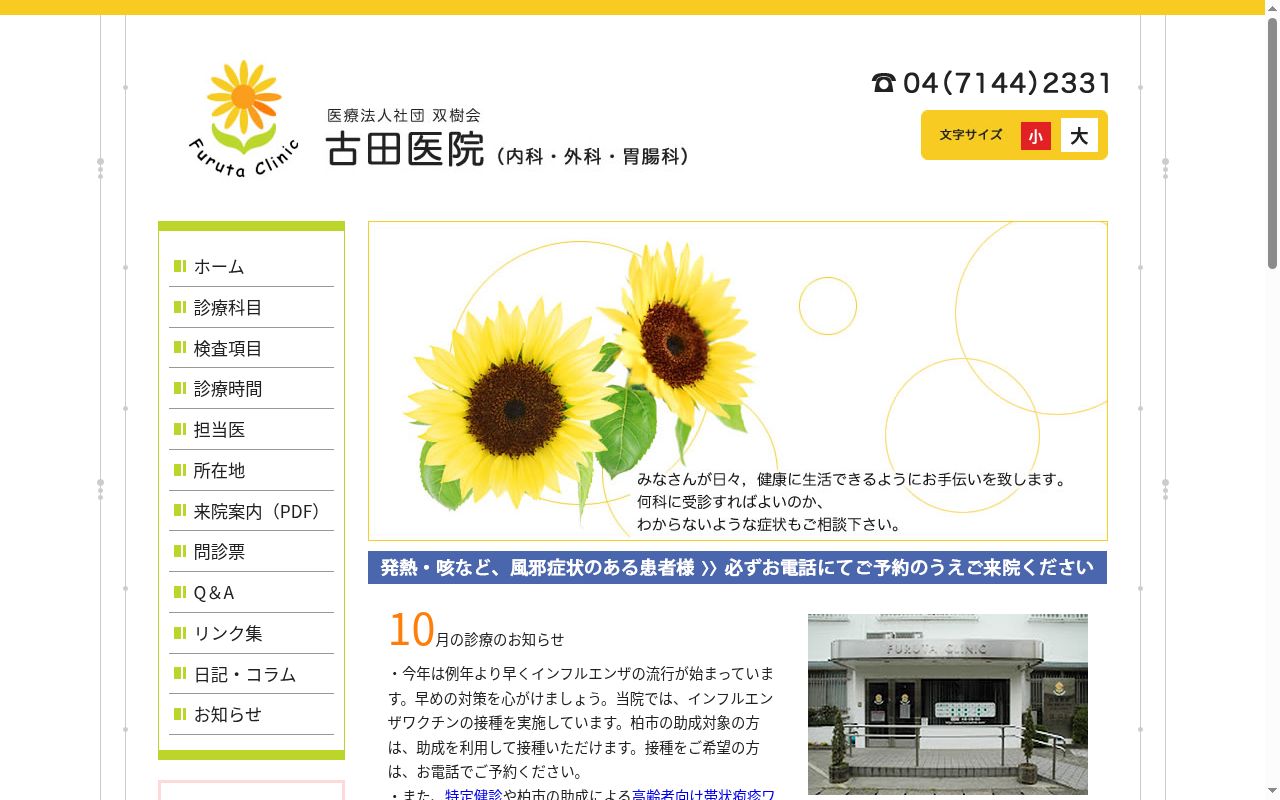The height and width of the screenshot is (800, 1280).
Task: Click the sunflower hero banner image
Action: pyautogui.click(x=738, y=381)
